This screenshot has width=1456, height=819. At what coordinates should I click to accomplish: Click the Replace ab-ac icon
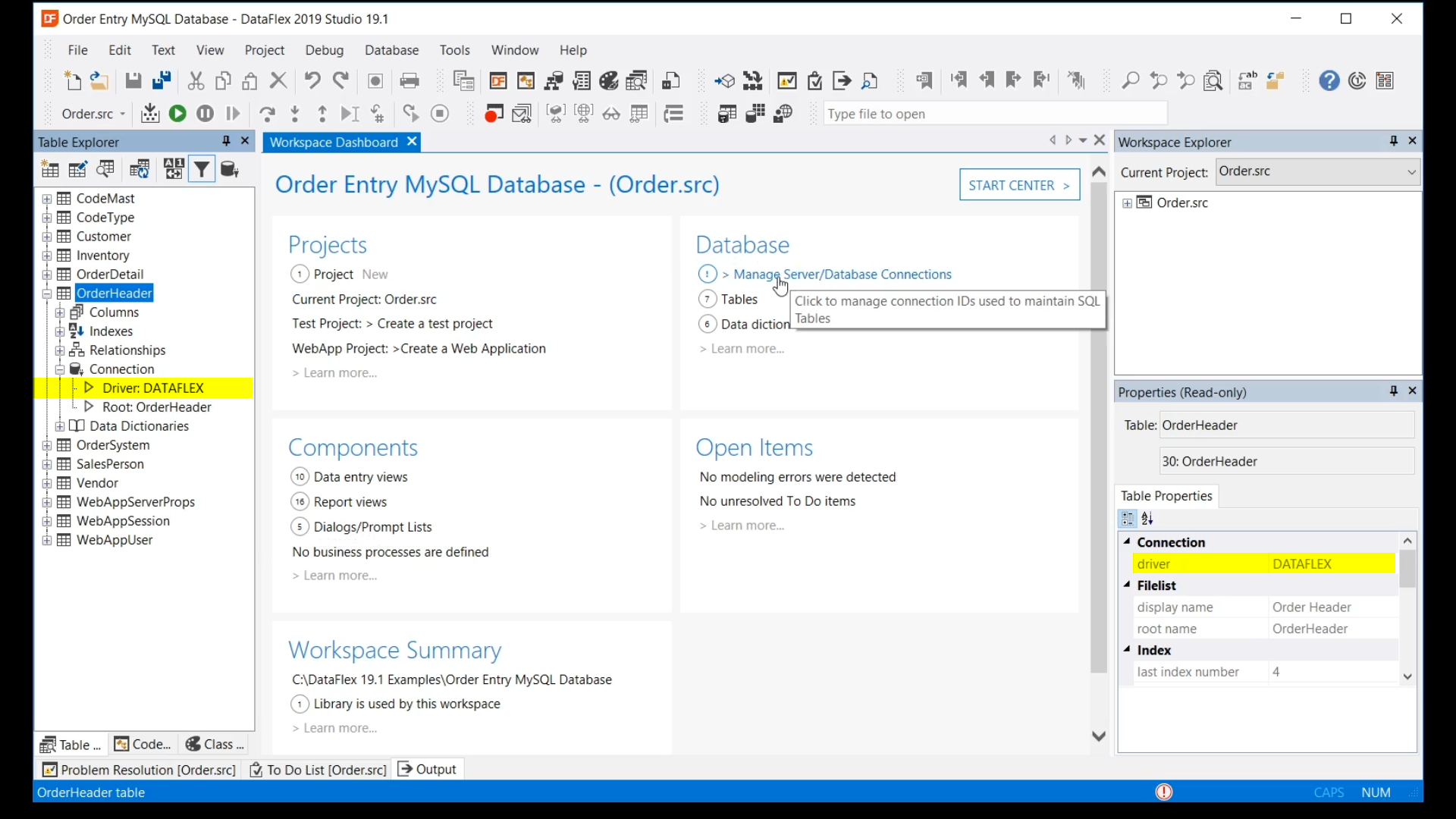click(1247, 80)
